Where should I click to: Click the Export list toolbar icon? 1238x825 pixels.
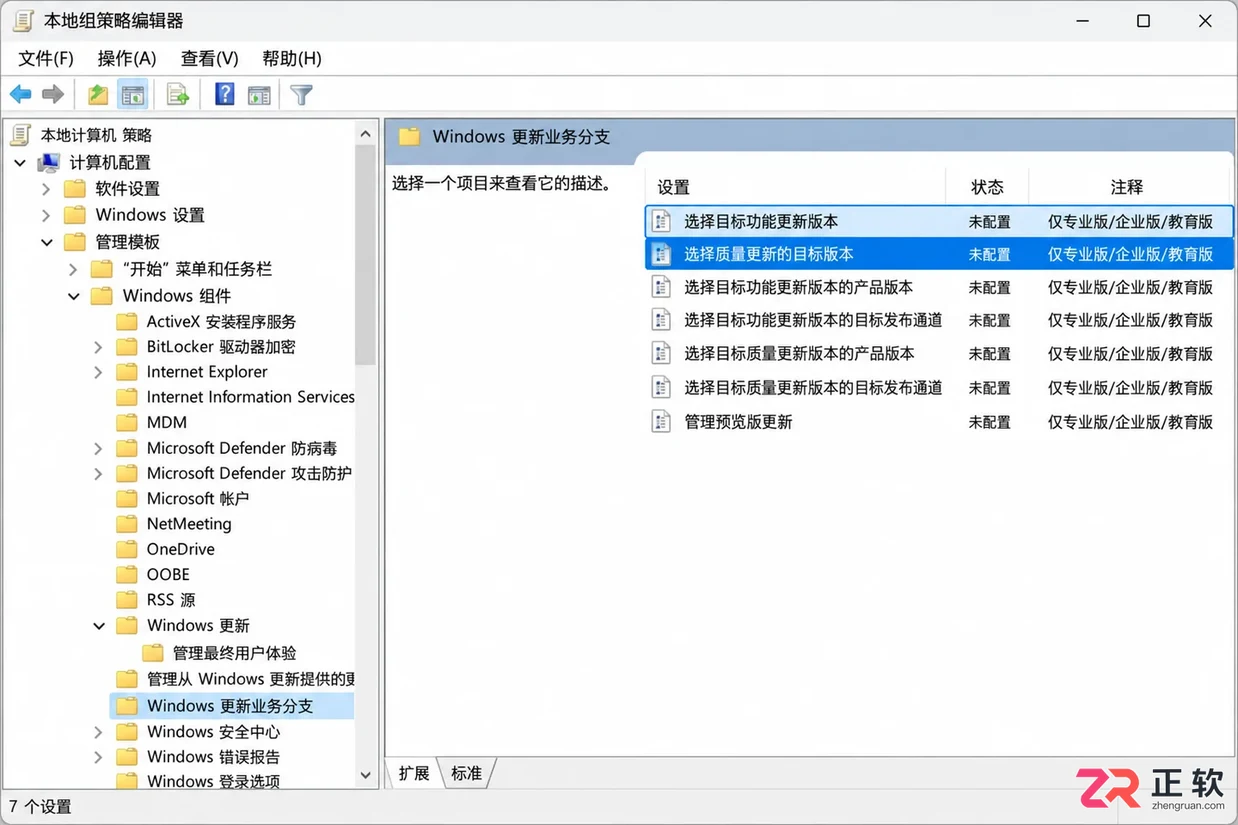pyautogui.click(x=178, y=94)
